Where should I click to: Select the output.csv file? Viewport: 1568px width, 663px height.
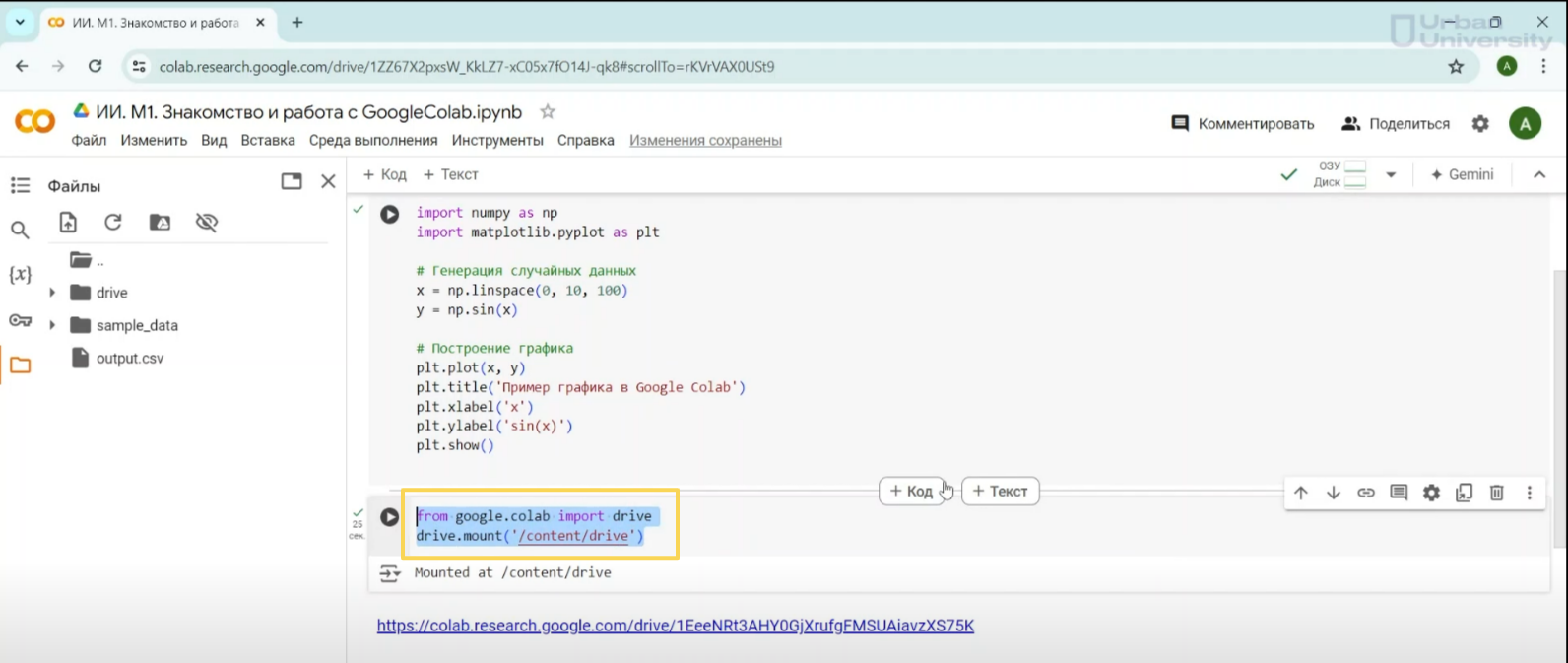click(129, 359)
